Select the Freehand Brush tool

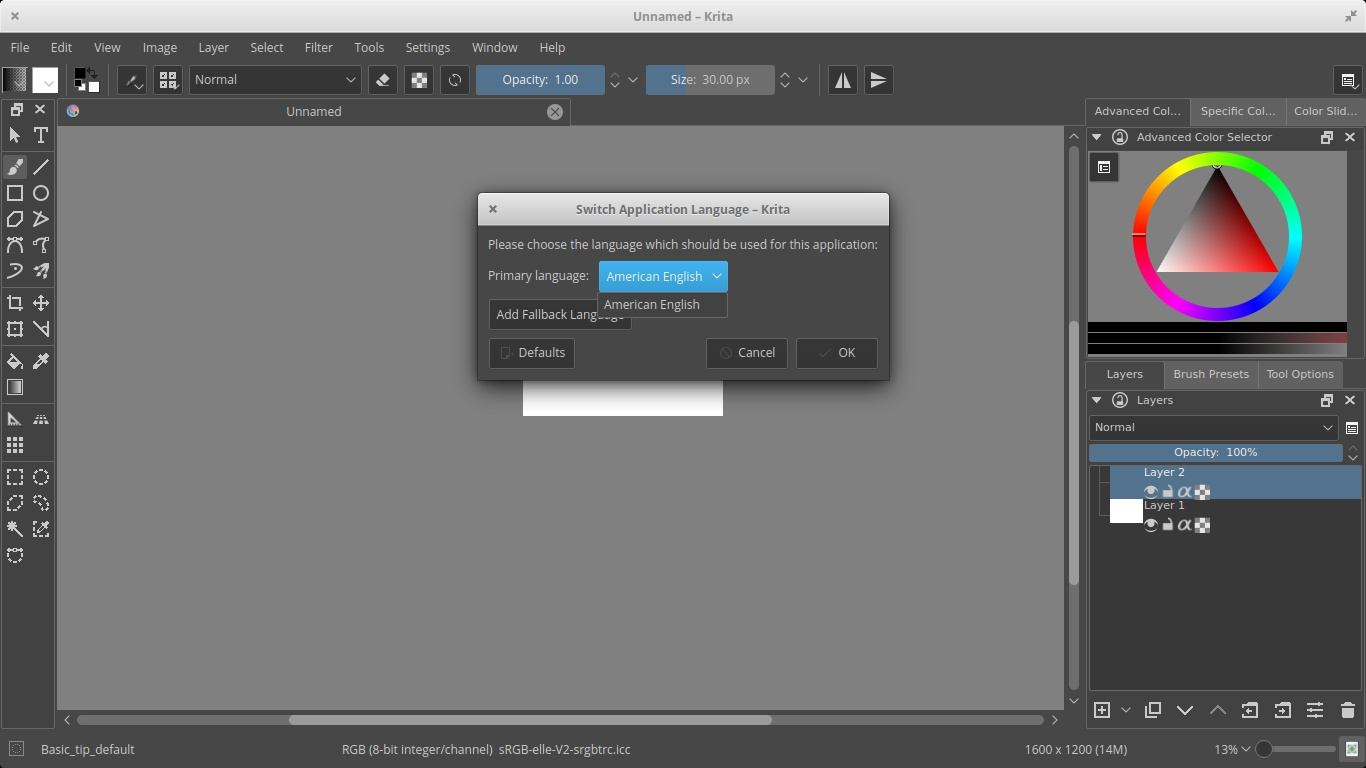(x=15, y=167)
